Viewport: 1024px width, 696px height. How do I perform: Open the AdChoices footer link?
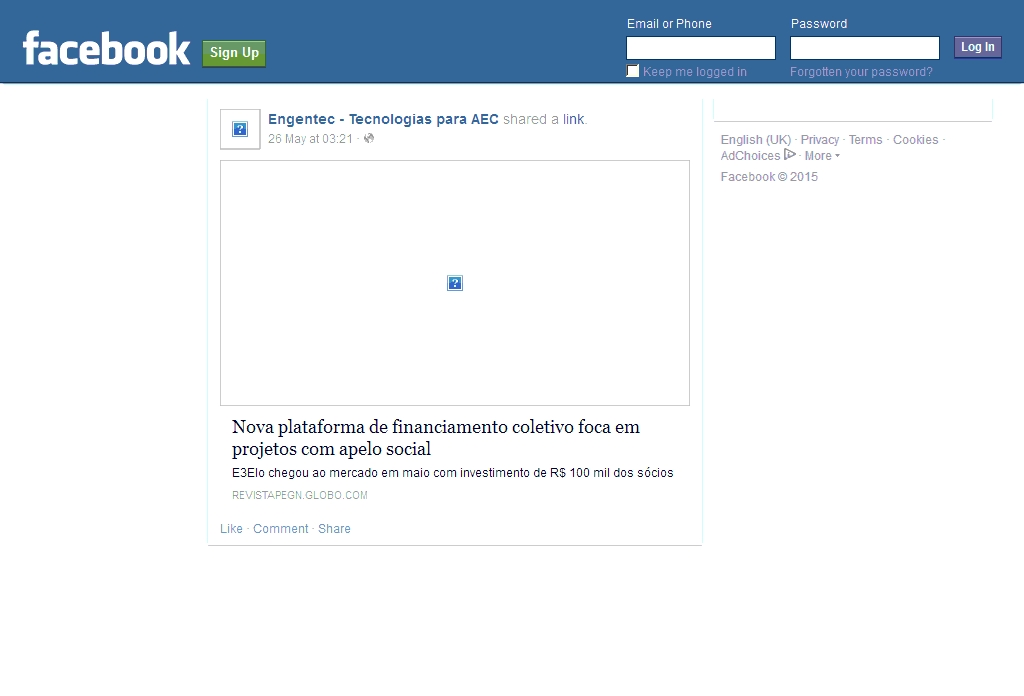click(x=750, y=156)
